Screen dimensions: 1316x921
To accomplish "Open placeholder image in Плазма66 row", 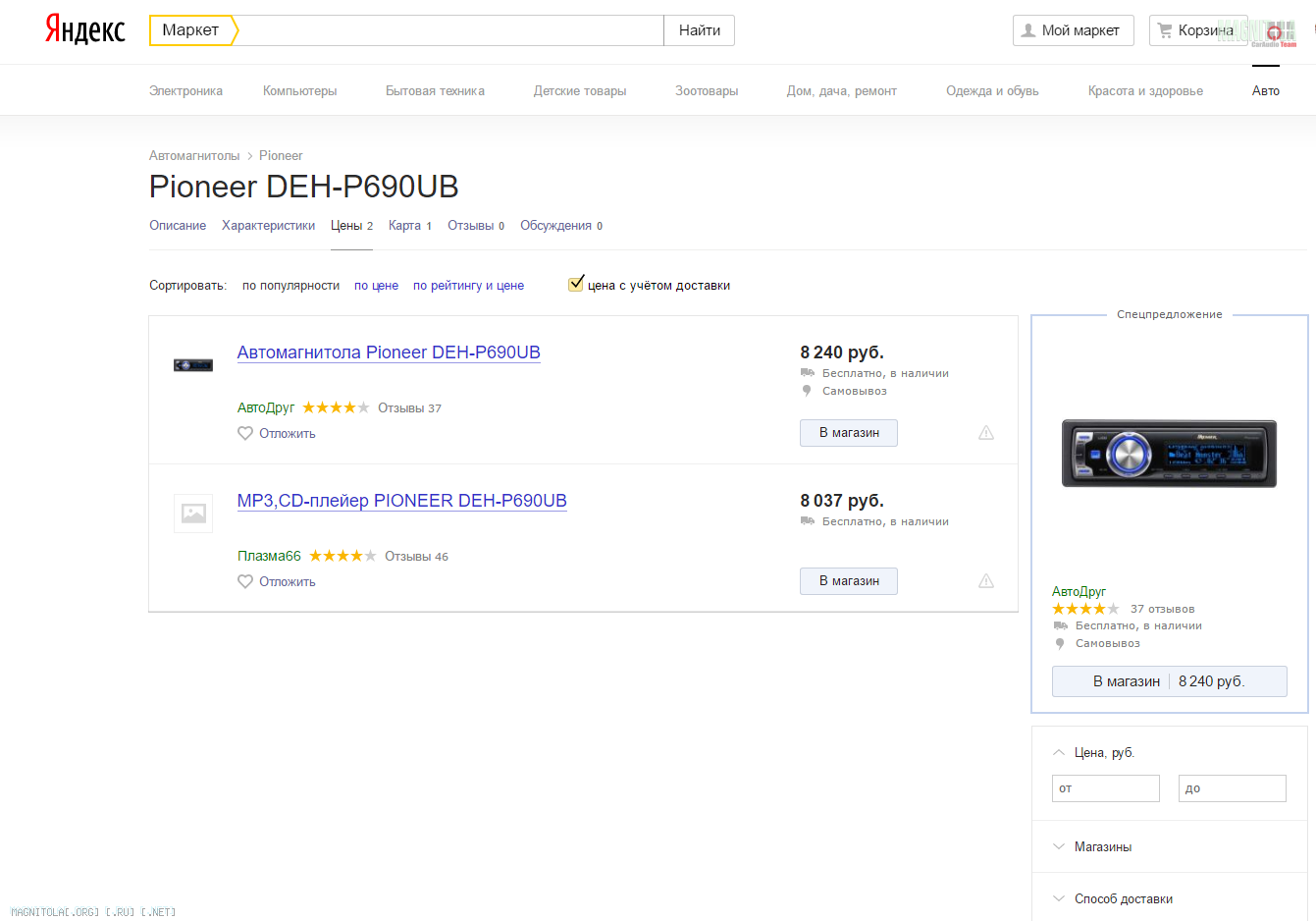I will coord(193,514).
